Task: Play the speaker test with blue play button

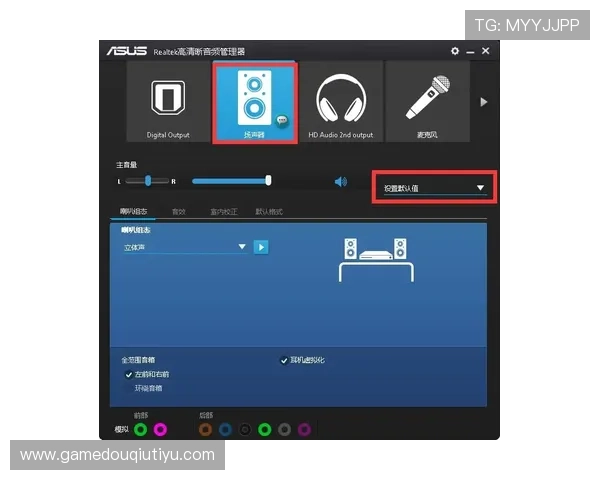Action: coord(261,247)
